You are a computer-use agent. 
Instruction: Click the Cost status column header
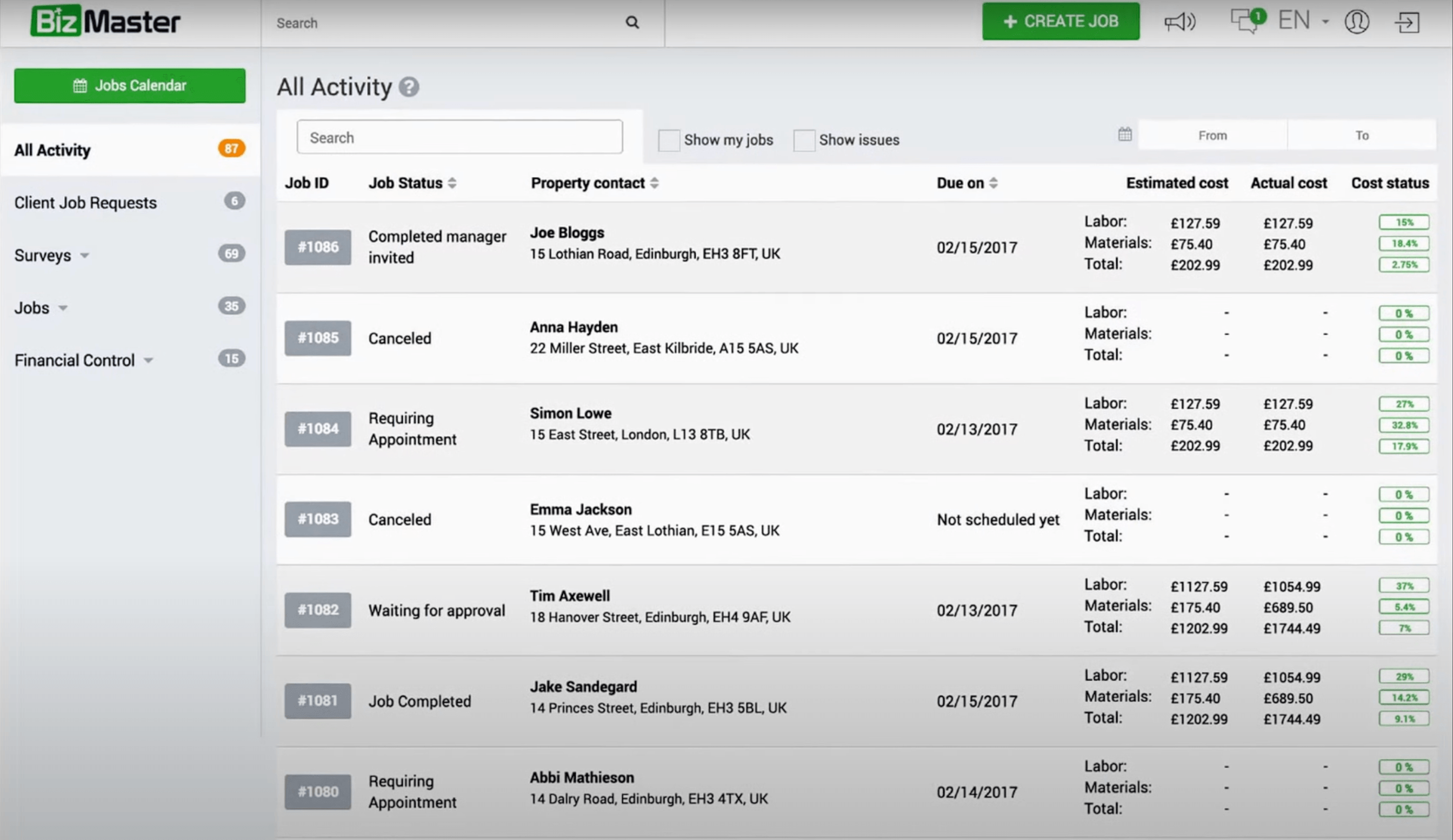click(x=1390, y=183)
